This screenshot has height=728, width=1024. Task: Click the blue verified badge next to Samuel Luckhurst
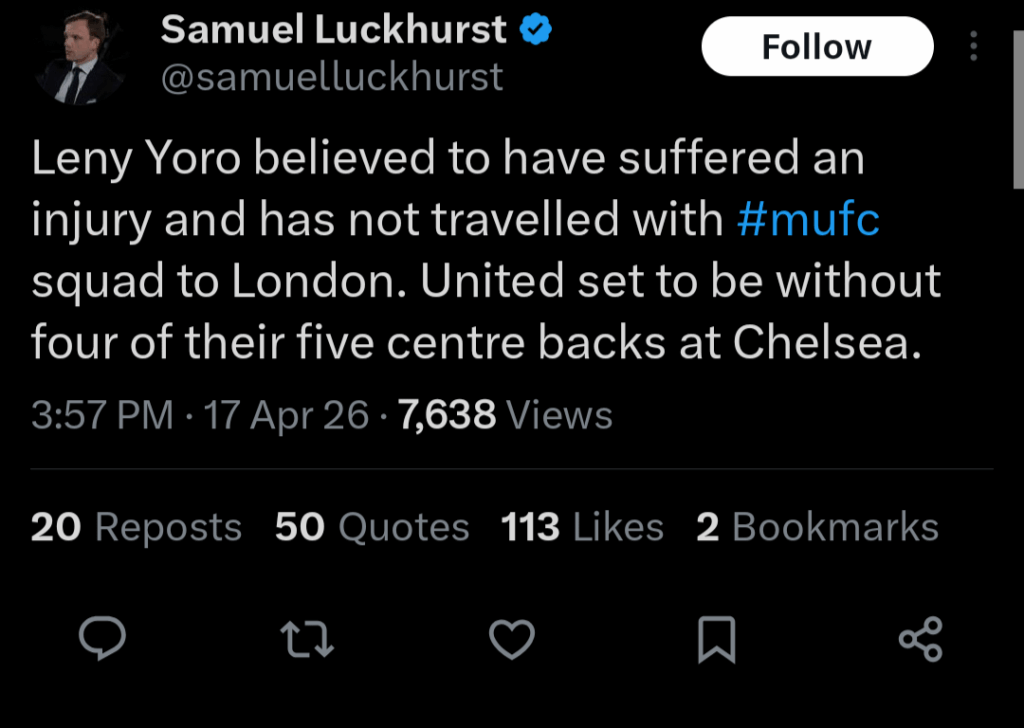click(536, 28)
